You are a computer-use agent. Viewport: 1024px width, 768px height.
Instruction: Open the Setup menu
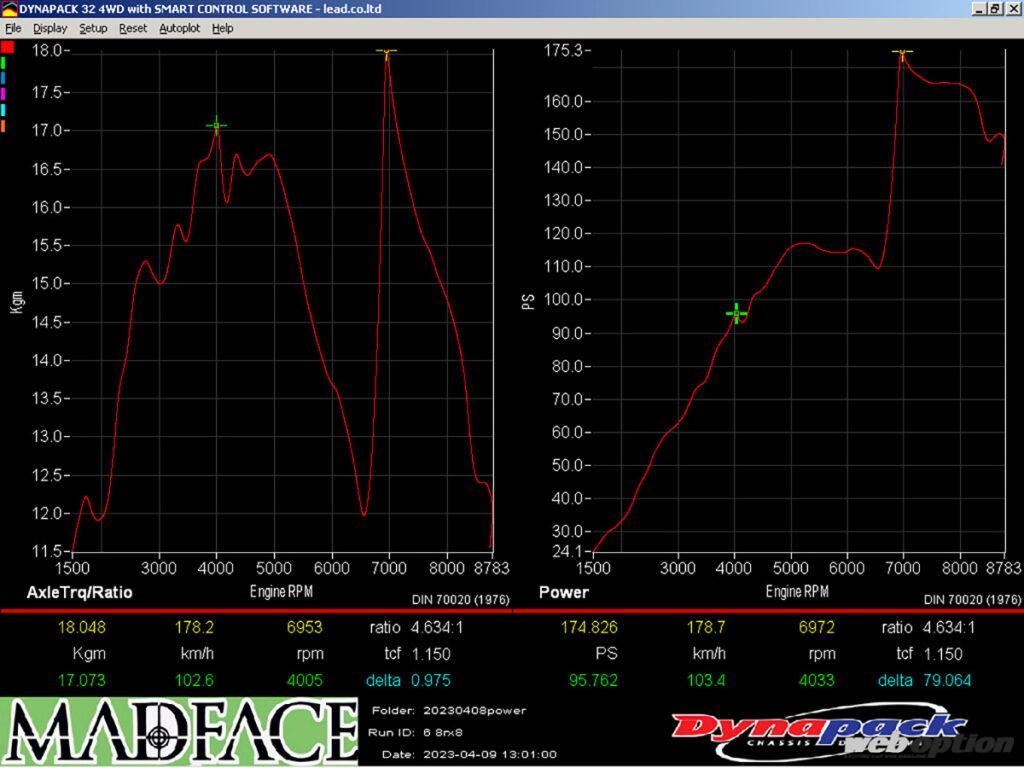pyautogui.click(x=93, y=28)
